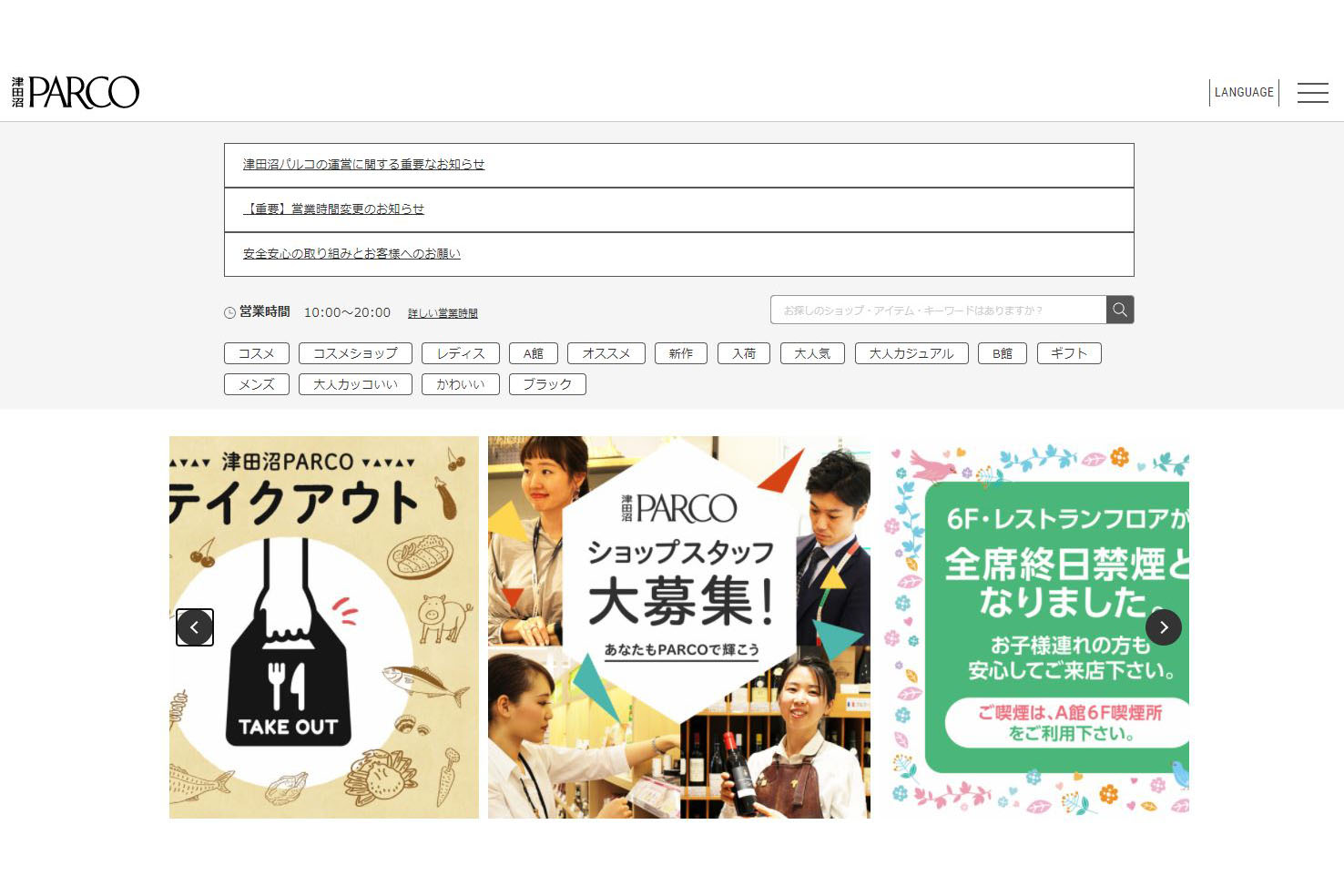Click the search magnifier icon
Viewport: 1344px width, 896px height.
[1120, 311]
